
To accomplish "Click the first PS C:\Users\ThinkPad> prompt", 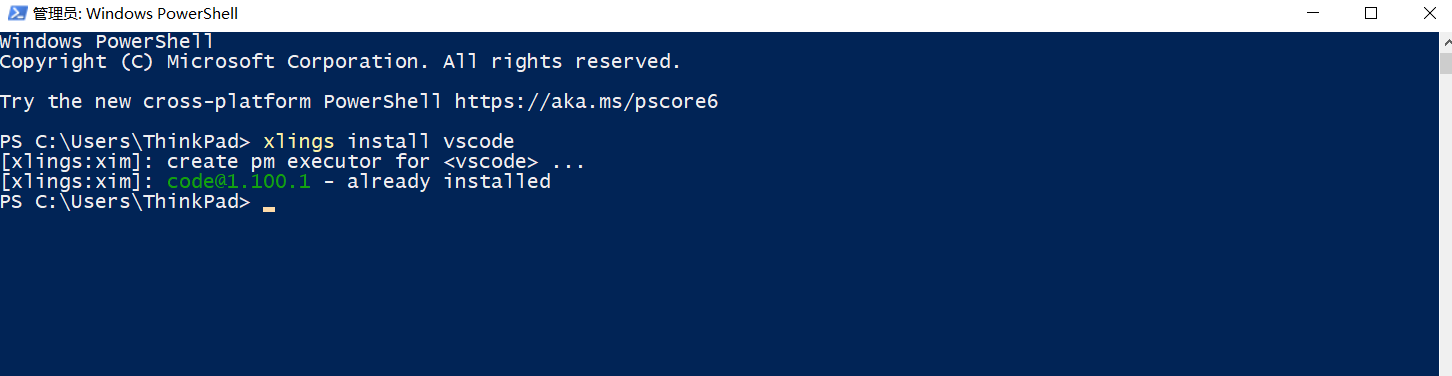I will point(125,142).
